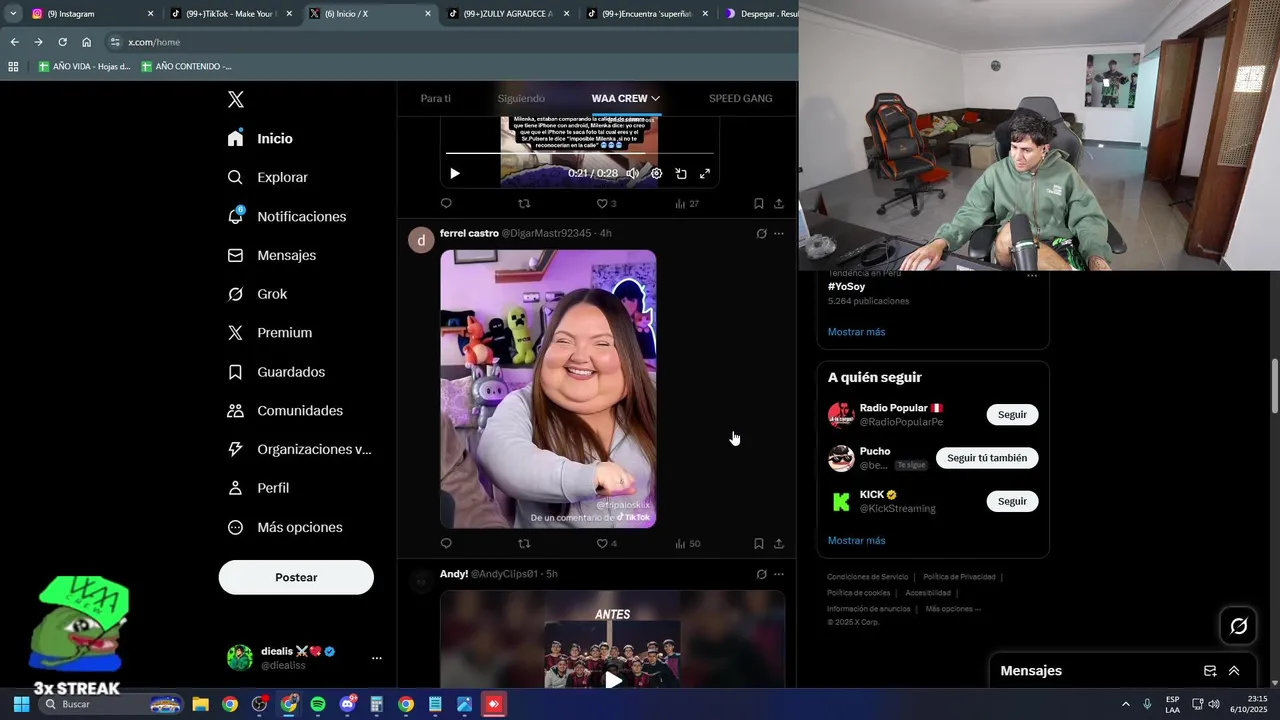The image size is (1280, 720).
Task: Open Condiciones de Servicio link
Action: pos(867,577)
